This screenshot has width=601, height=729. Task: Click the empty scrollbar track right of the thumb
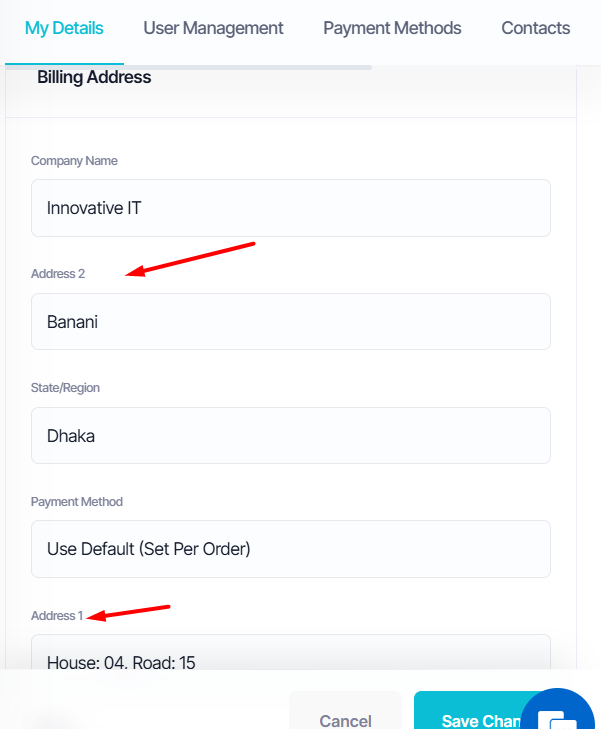pos(474,67)
